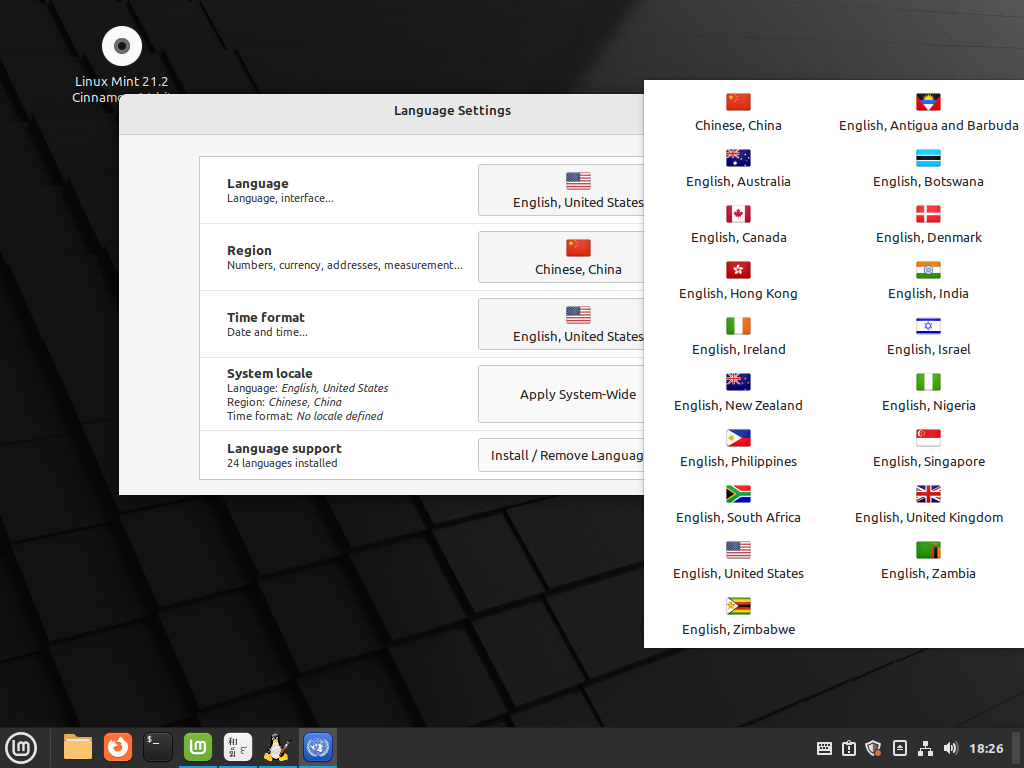Open the Update Manager shield in tray
The image size is (1024, 768).
click(x=873, y=748)
